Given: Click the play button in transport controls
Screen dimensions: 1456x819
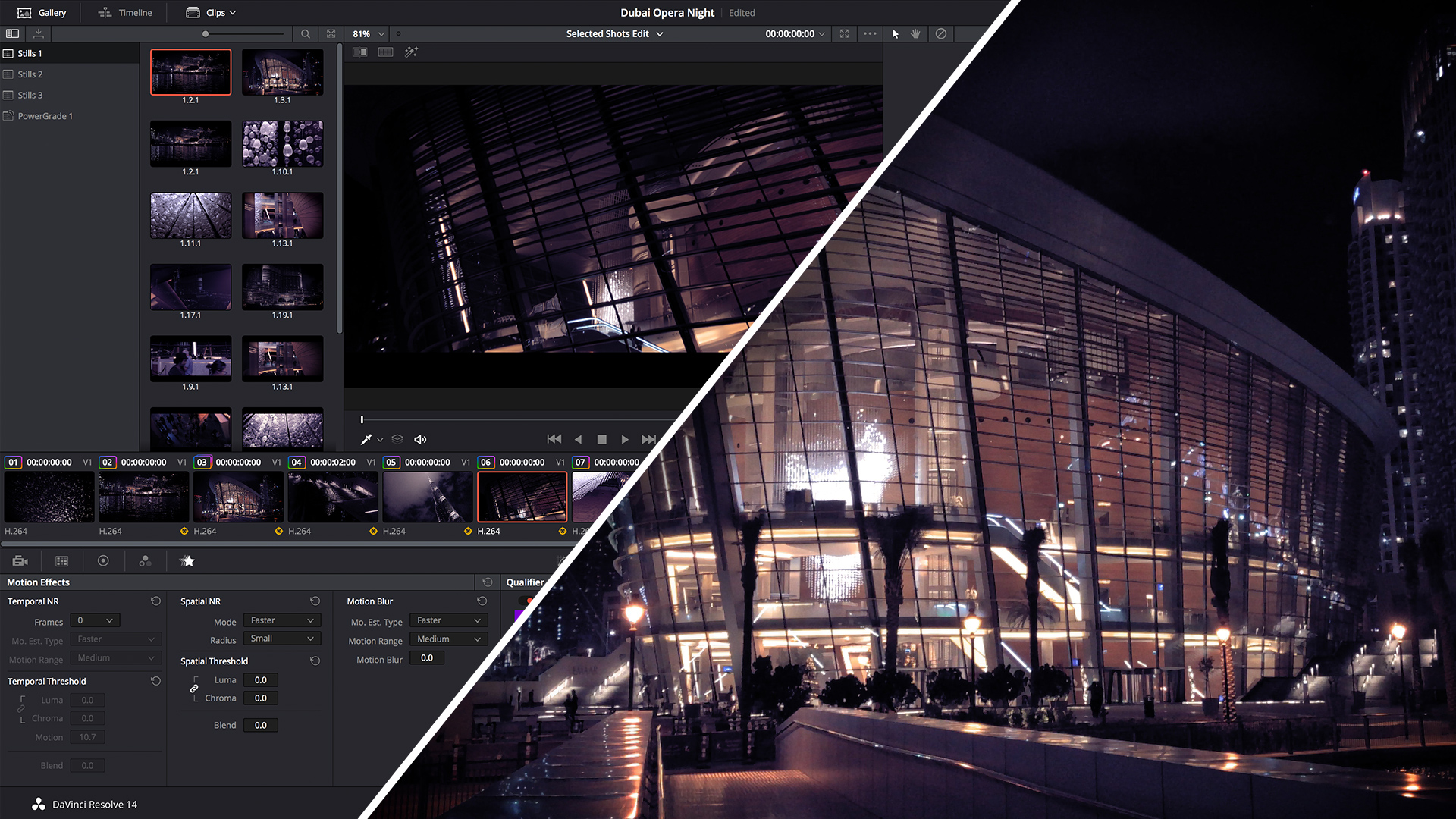Looking at the screenshot, I should (x=623, y=438).
